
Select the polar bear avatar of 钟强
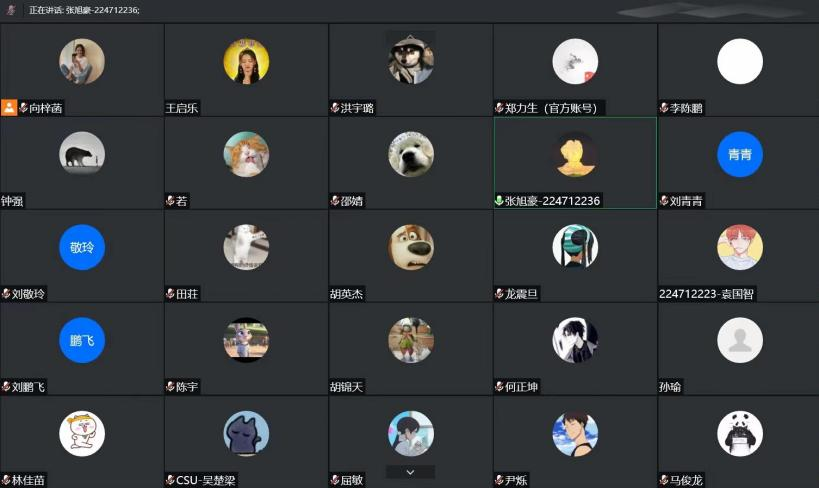pyautogui.click(x=82, y=154)
